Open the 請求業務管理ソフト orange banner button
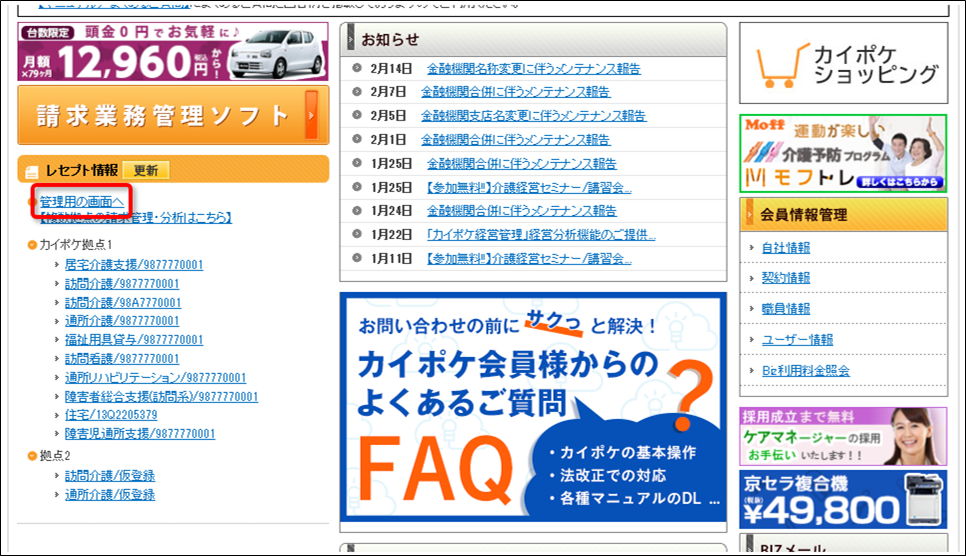 [173, 115]
